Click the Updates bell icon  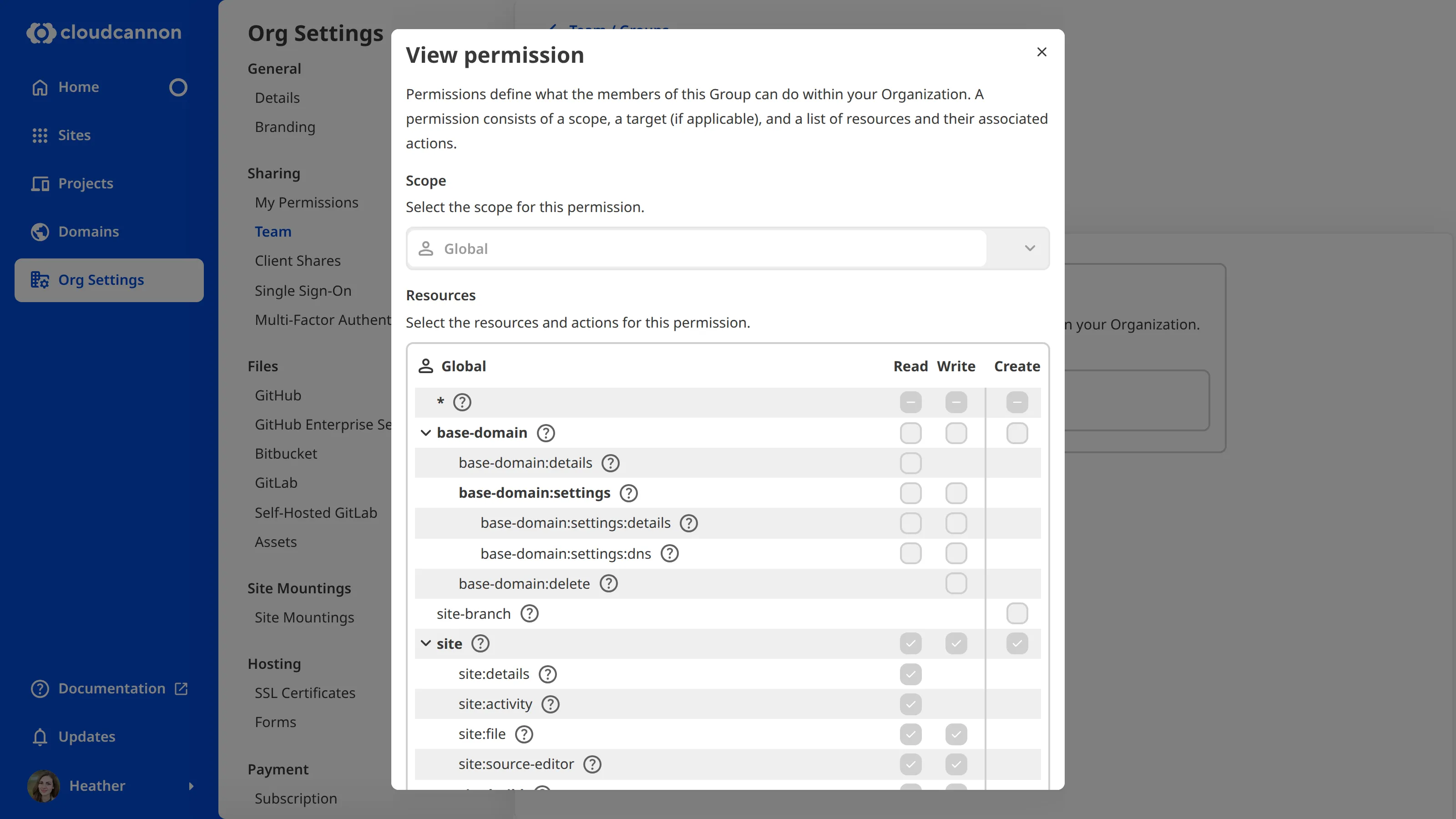pos(40,737)
